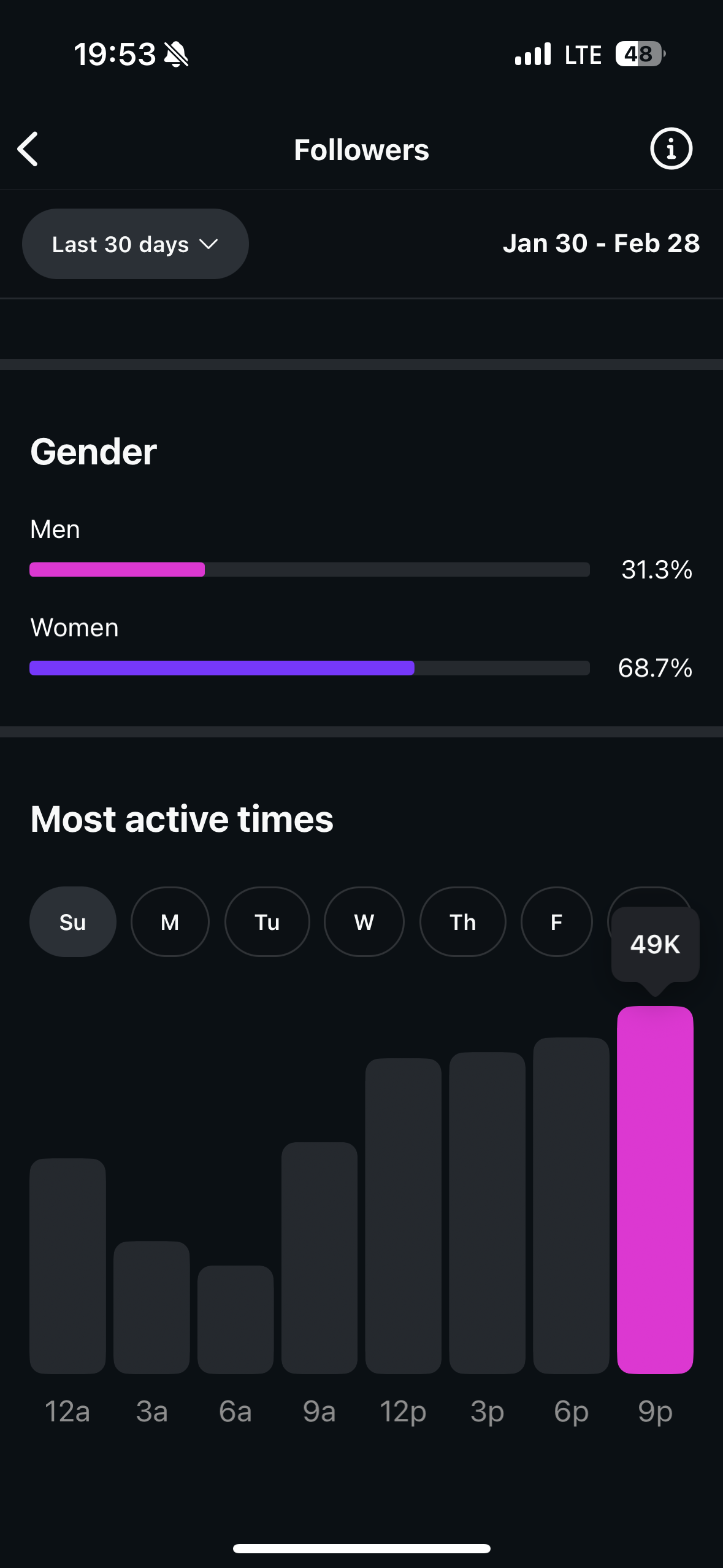Tap the silent mode bell icon
723x1568 pixels.
pyautogui.click(x=177, y=55)
